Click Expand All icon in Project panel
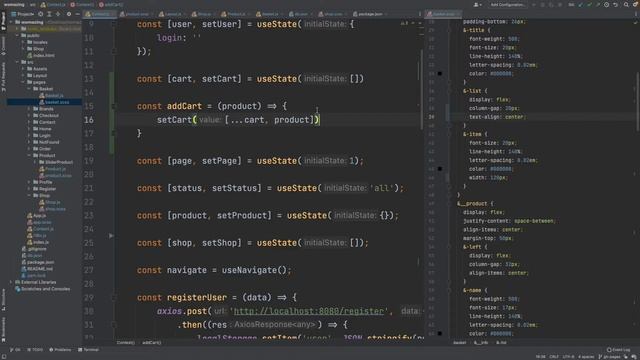640x360 pixels. point(49,14)
